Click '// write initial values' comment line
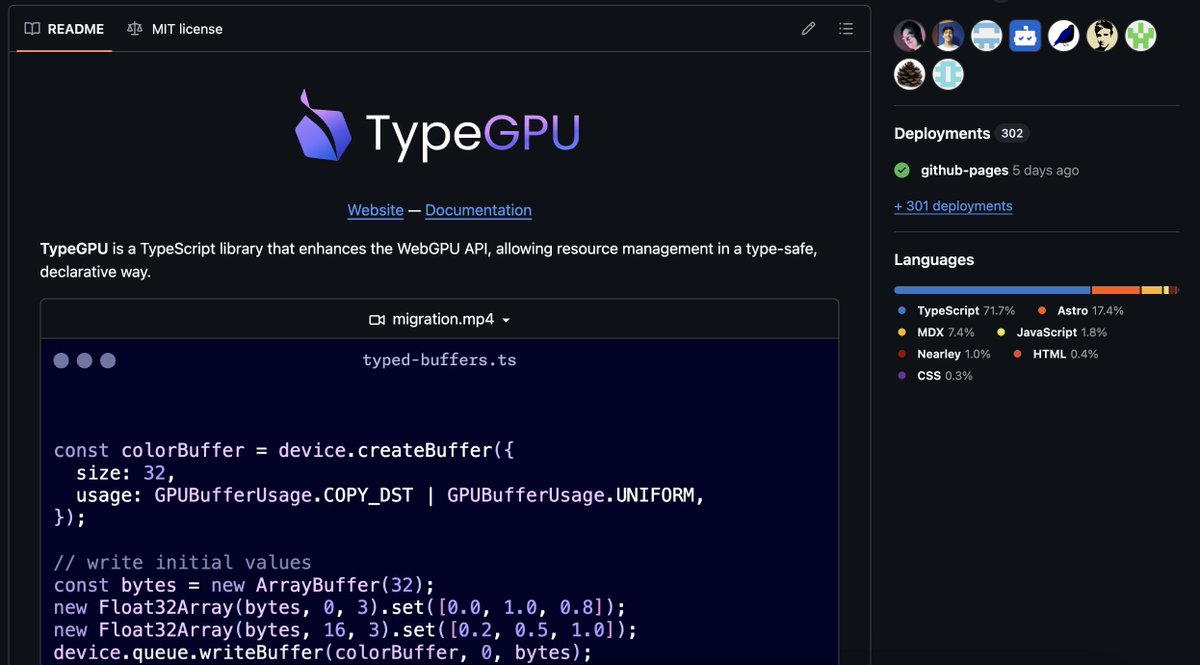1200x665 pixels. tap(182, 562)
